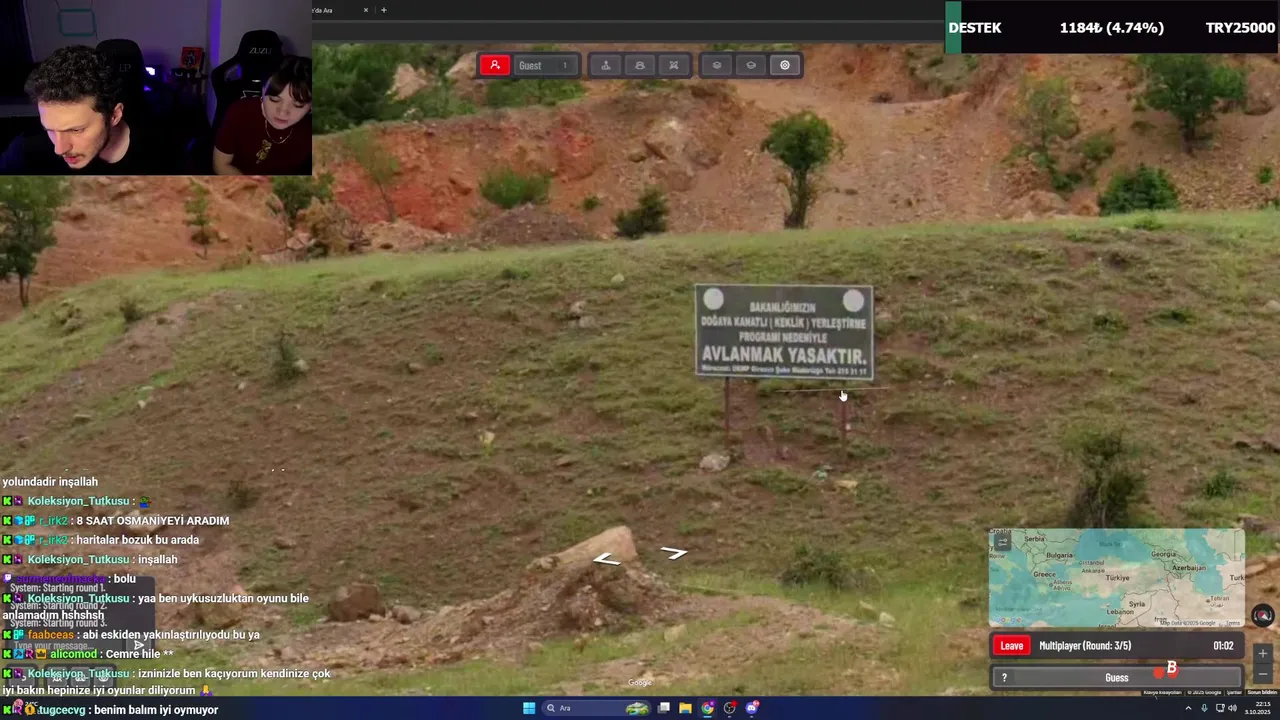Click the 1184₺ (4.74%) progress text
Image resolution: width=1280 pixels, height=720 pixels.
[1112, 27]
